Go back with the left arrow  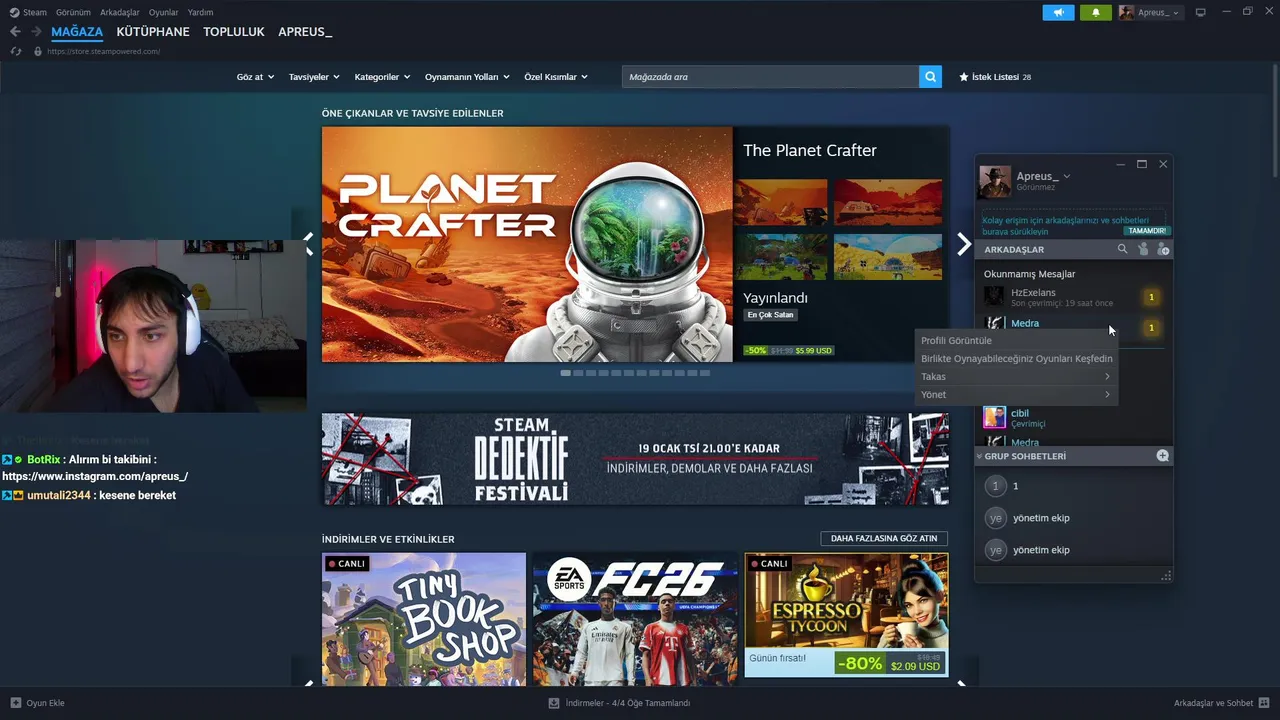15,32
